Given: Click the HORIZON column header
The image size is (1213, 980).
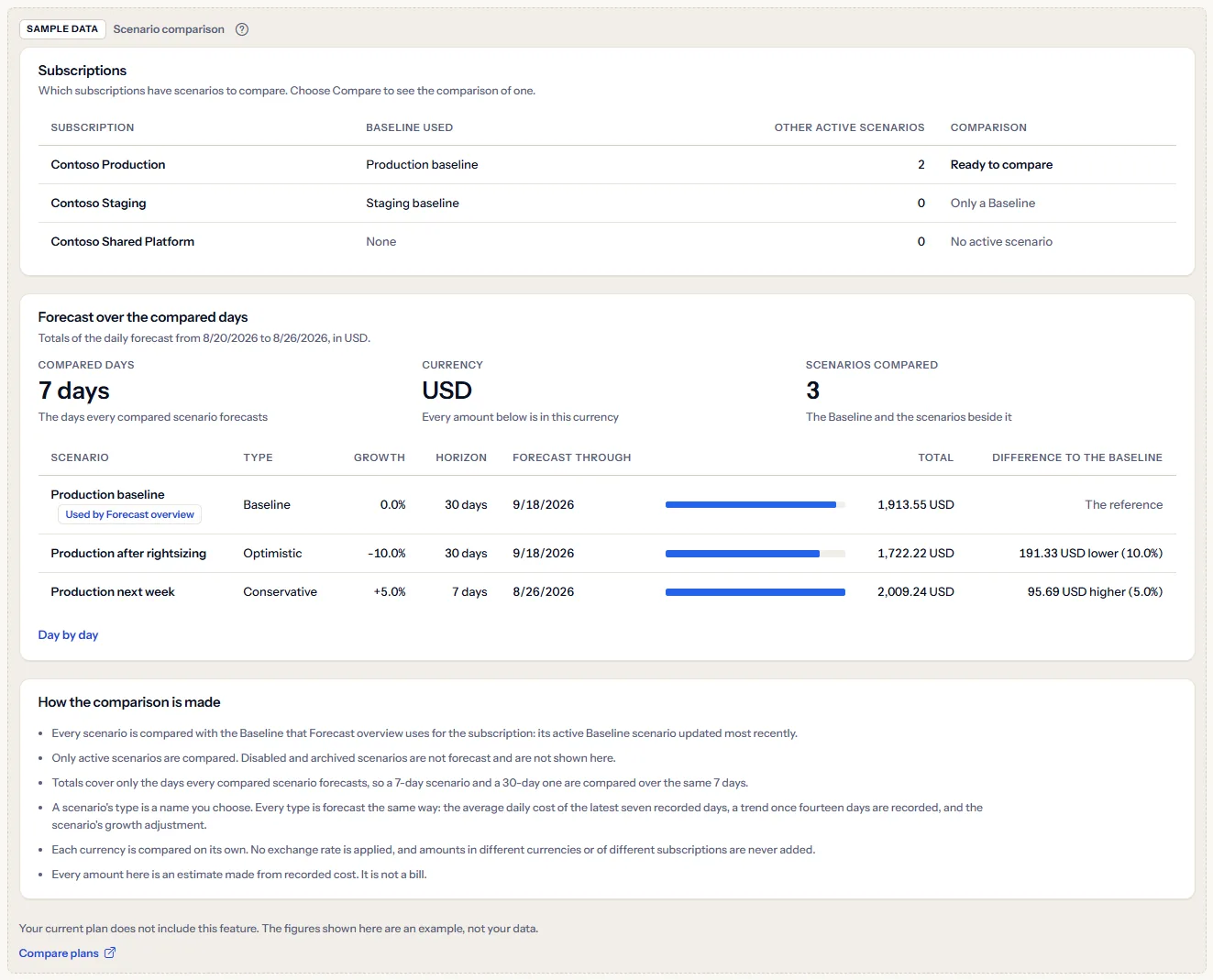Looking at the screenshot, I should click(x=461, y=457).
